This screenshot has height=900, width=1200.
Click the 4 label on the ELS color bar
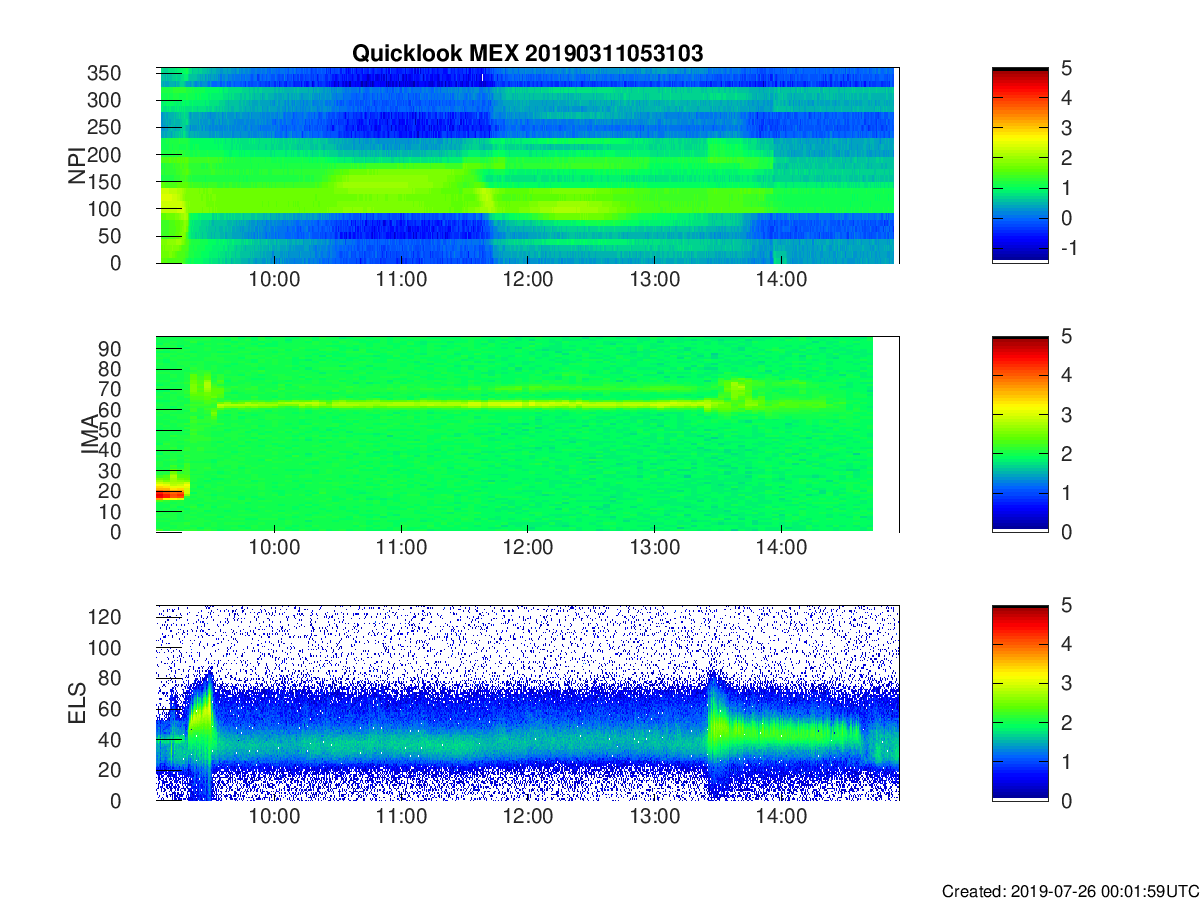[1066, 644]
